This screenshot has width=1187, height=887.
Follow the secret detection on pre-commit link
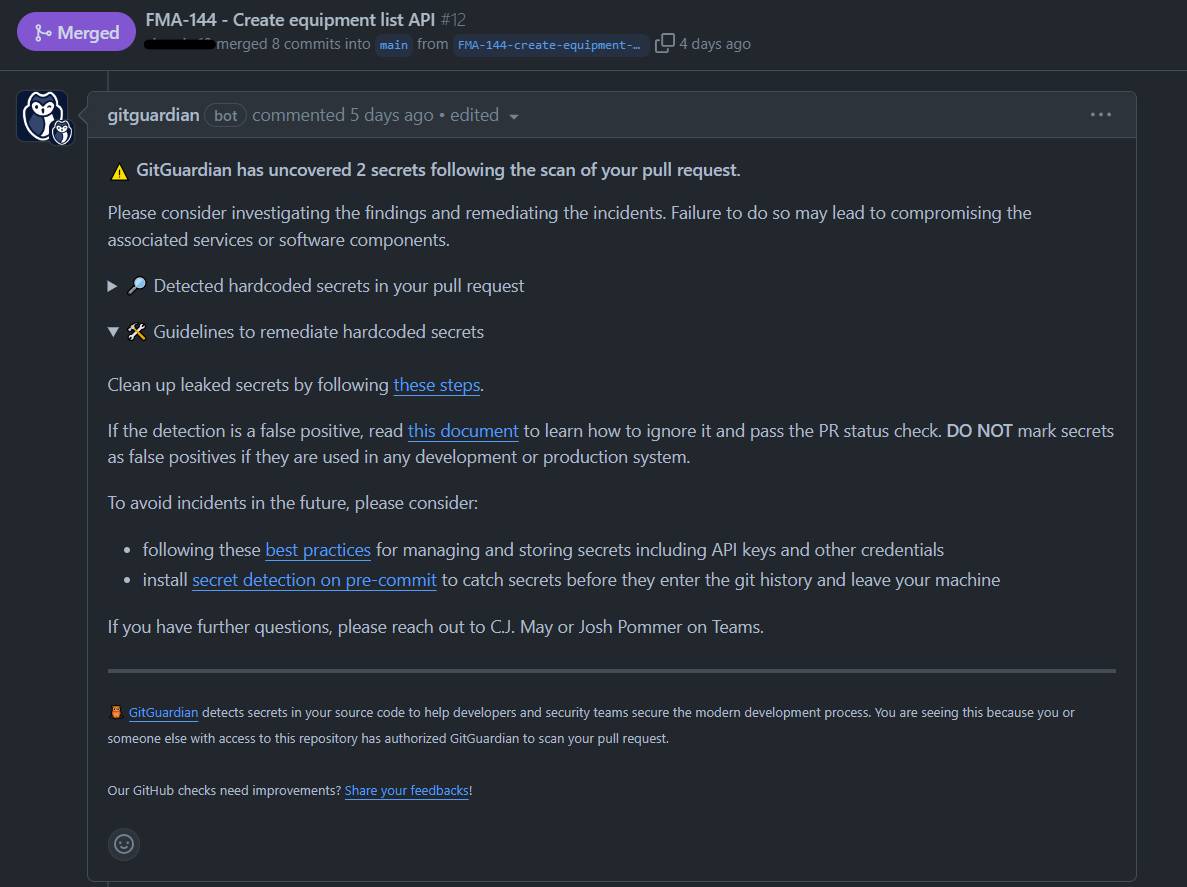tap(314, 580)
